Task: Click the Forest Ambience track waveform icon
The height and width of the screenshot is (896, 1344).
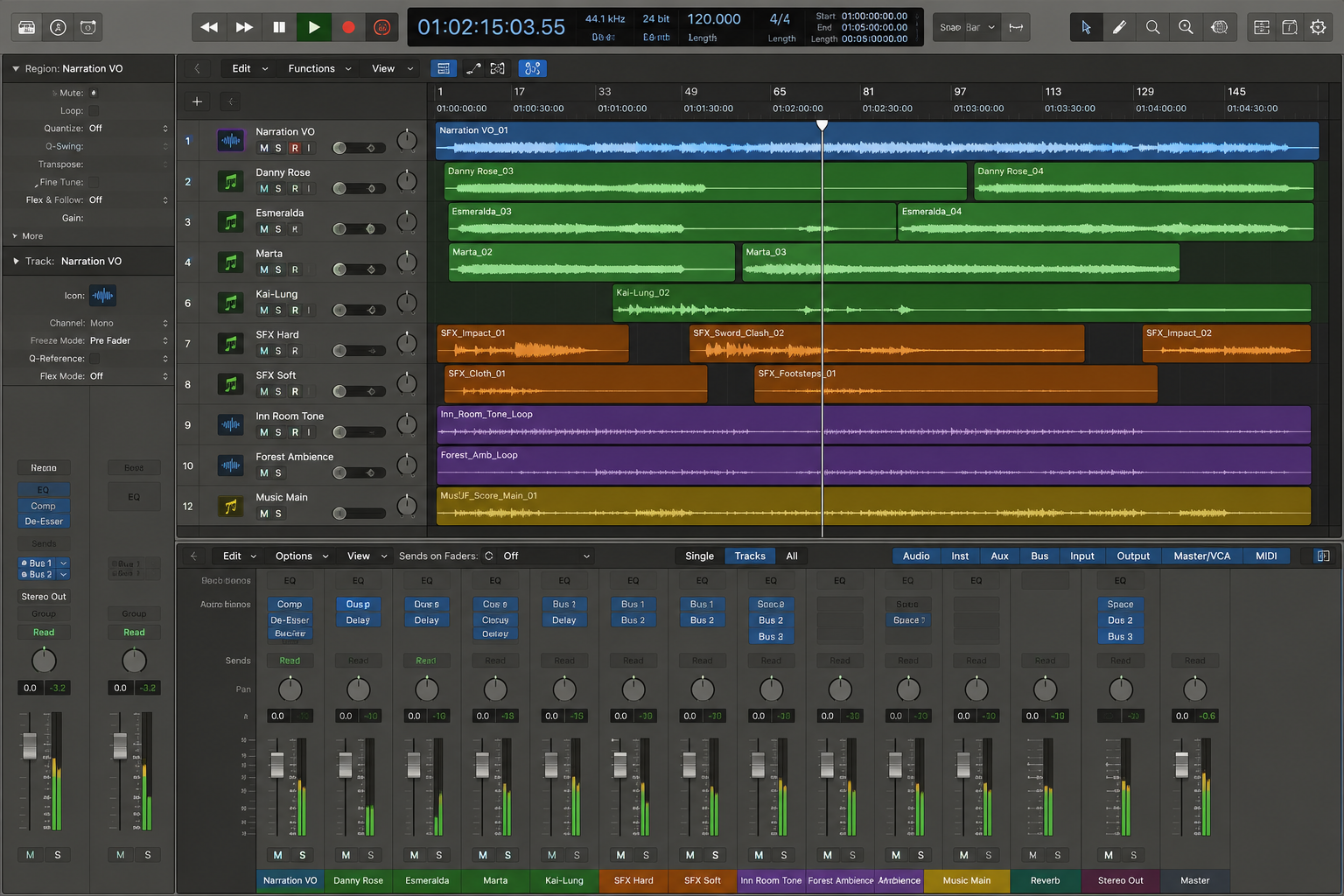Action: coord(230,465)
